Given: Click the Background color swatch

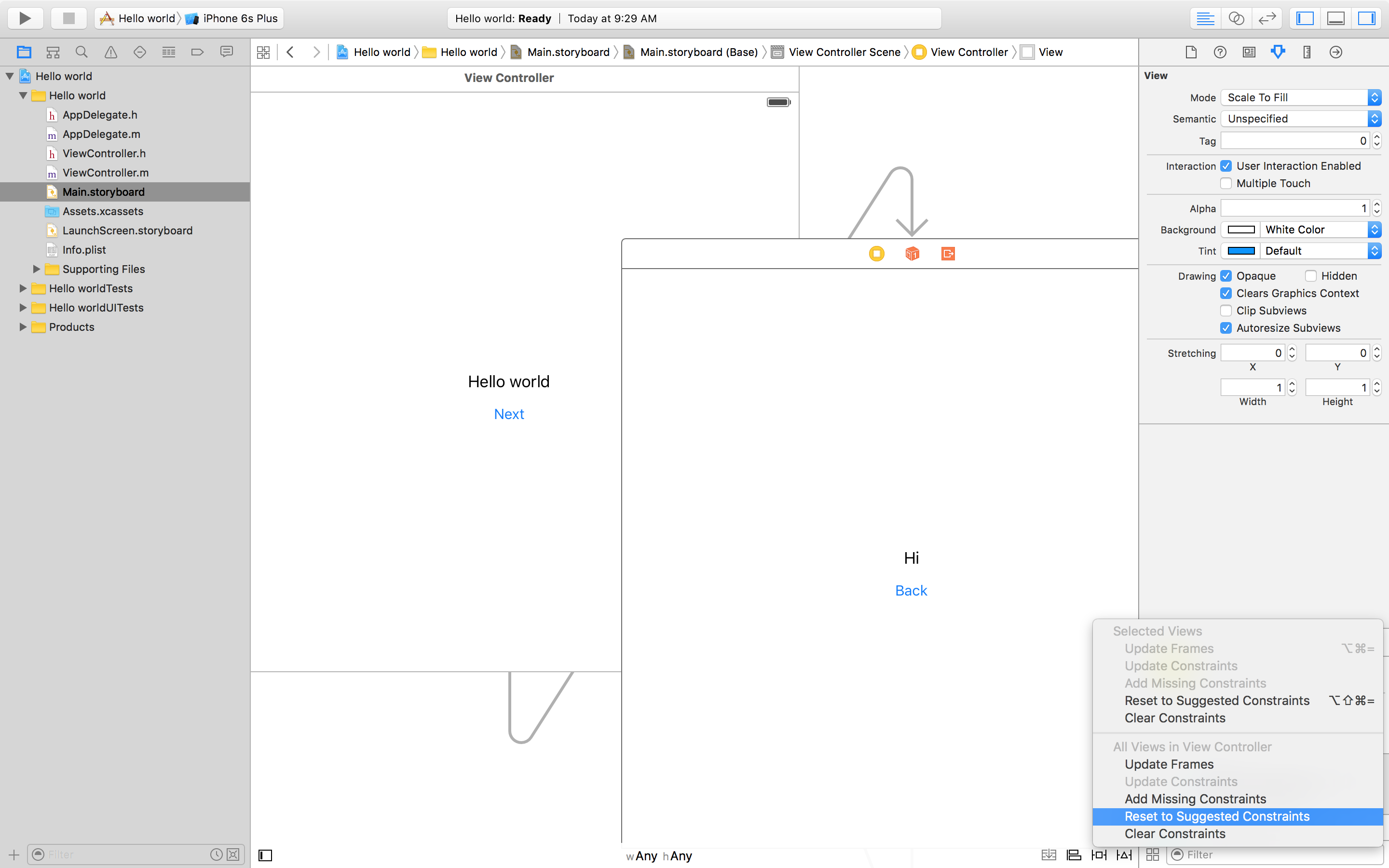Looking at the screenshot, I should (1241, 230).
